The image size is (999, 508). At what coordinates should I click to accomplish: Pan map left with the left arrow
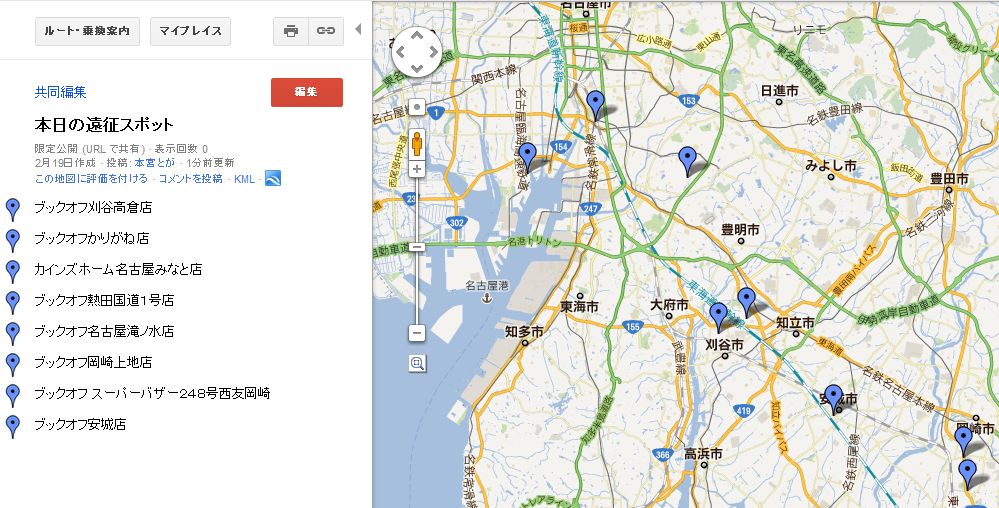click(x=401, y=52)
